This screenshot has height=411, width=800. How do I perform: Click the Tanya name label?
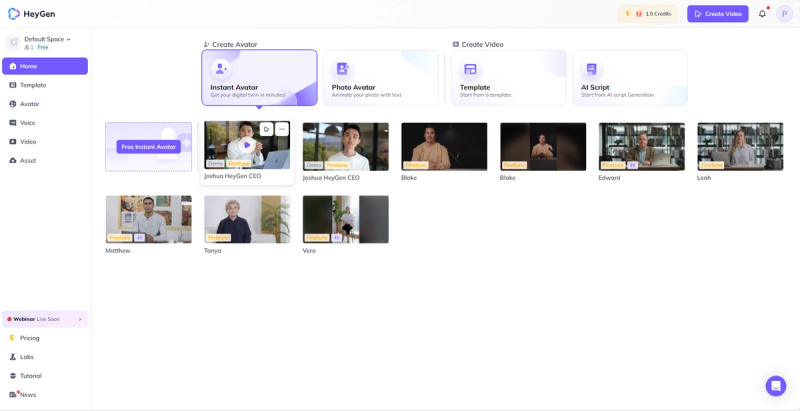213,251
